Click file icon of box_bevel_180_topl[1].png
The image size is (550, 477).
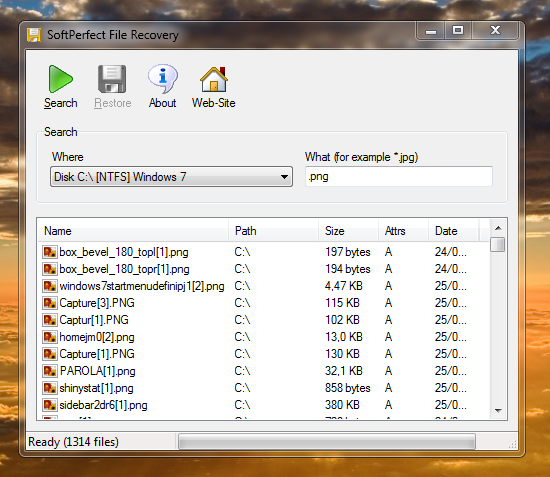tap(49, 252)
